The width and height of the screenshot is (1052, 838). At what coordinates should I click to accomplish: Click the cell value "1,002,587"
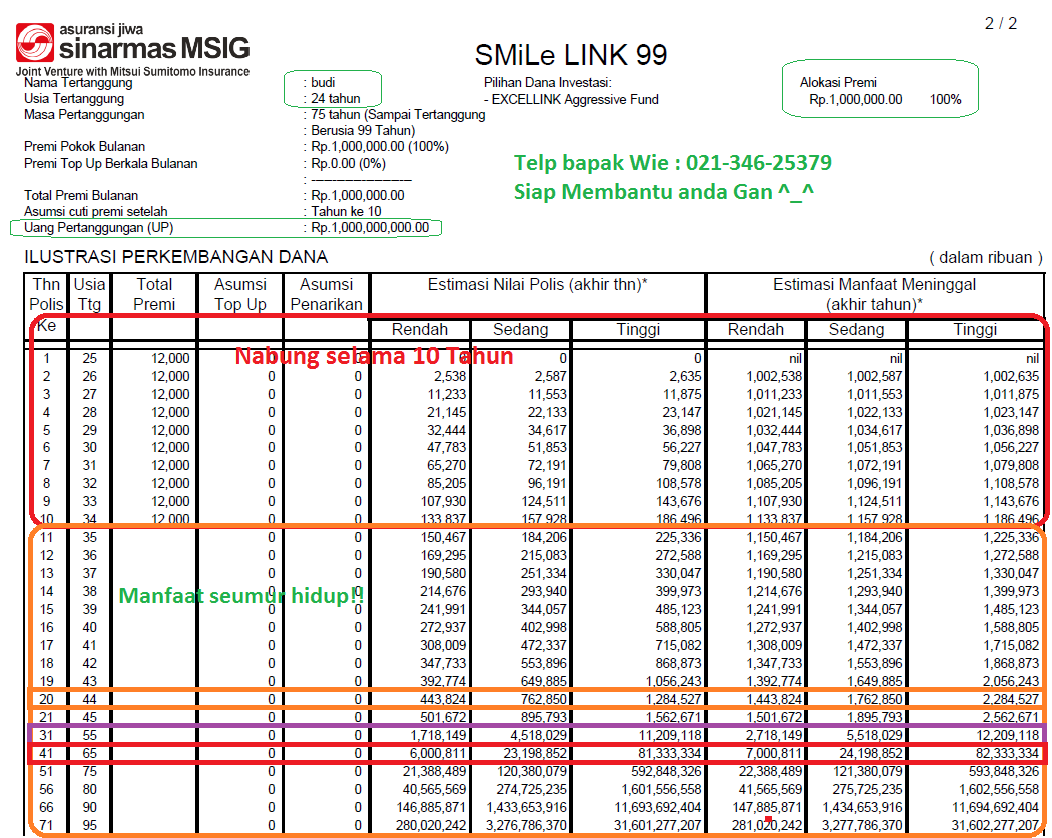tap(875, 376)
